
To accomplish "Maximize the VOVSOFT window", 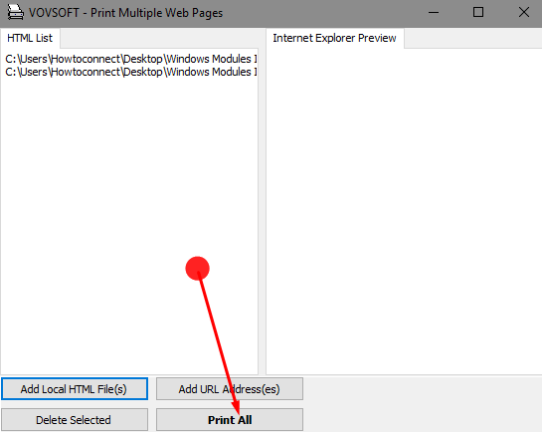I will (478, 13).
